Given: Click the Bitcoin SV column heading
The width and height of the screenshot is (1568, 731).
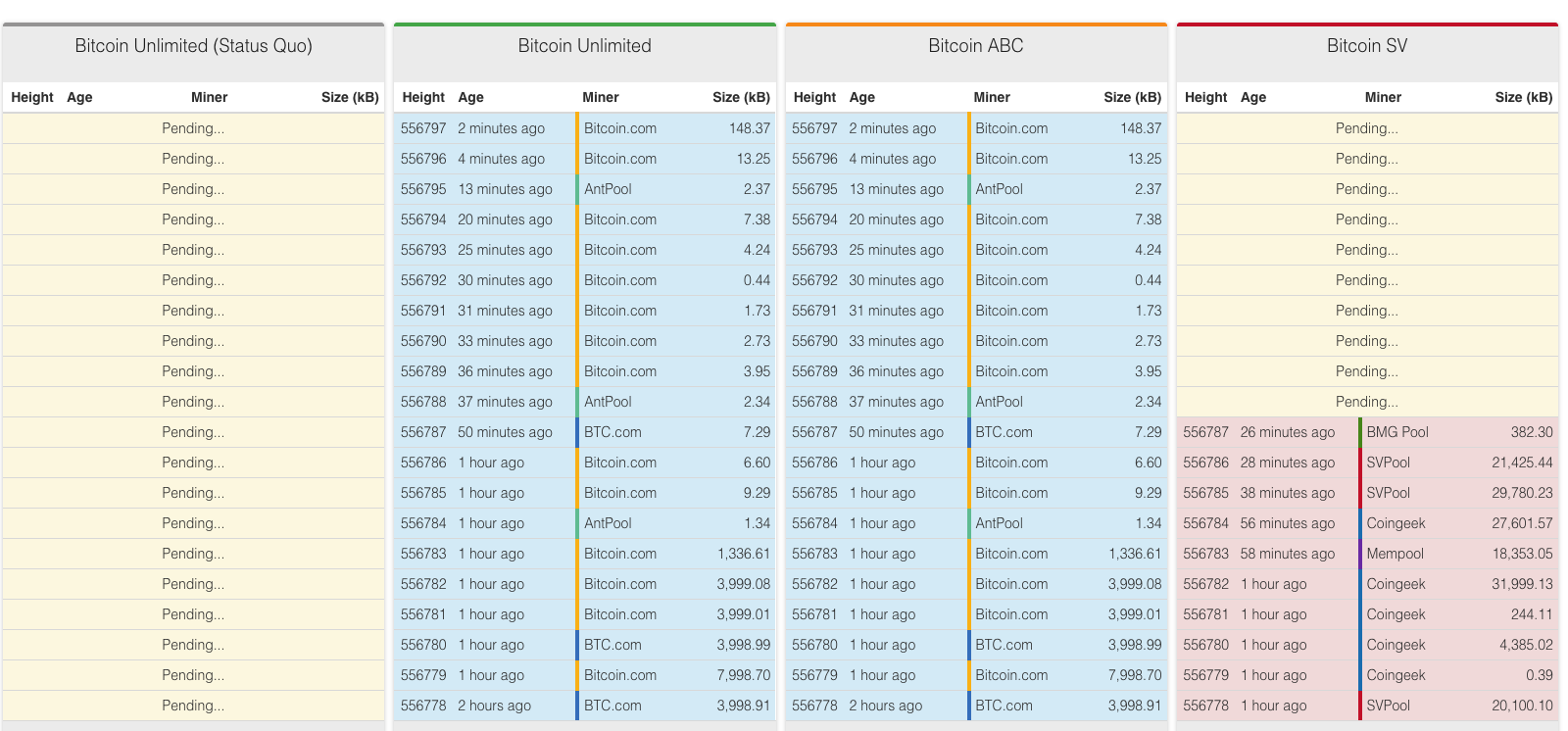Looking at the screenshot, I should tap(1367, 46).
